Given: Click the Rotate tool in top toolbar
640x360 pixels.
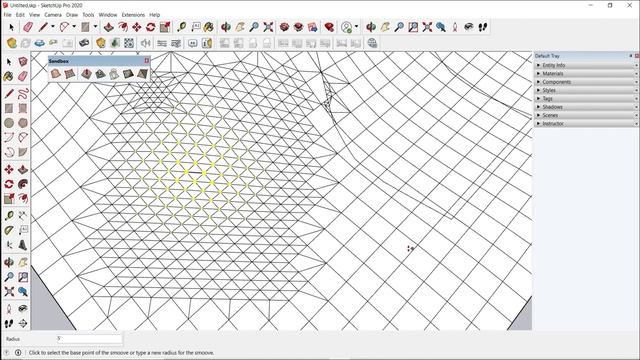Looking at the screenshot, I should pyautogui.click(x=151, y=27).
